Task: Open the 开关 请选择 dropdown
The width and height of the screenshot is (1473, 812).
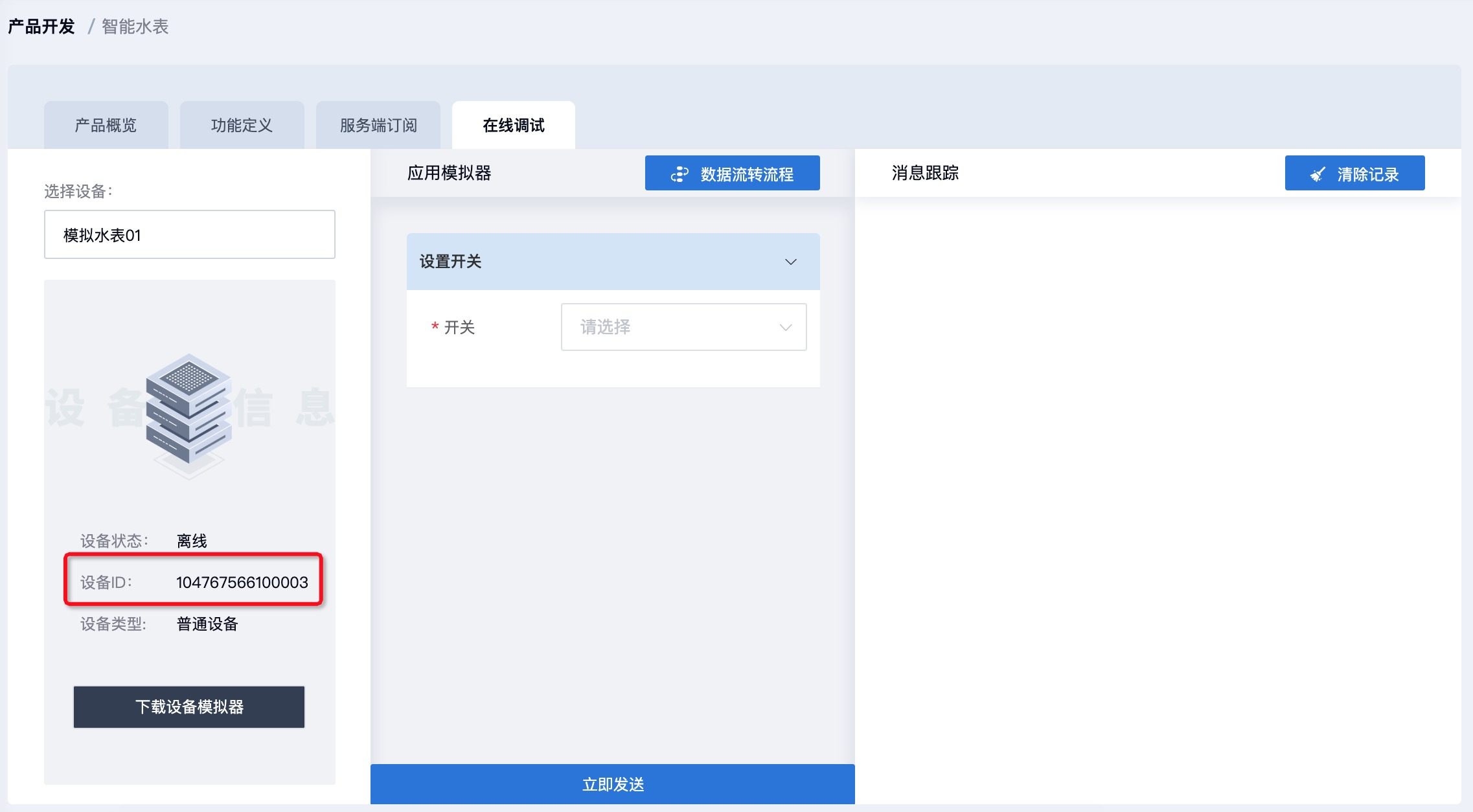Action: (x=683, y=327)
